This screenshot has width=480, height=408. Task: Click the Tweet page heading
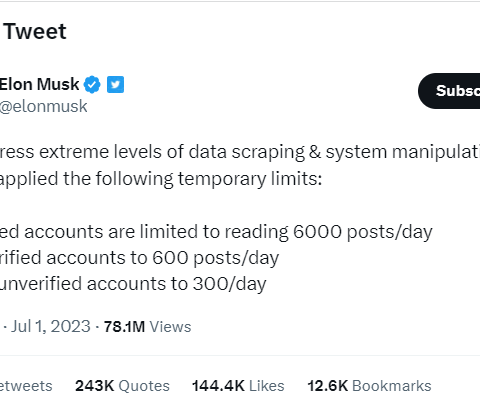[35, 32]
